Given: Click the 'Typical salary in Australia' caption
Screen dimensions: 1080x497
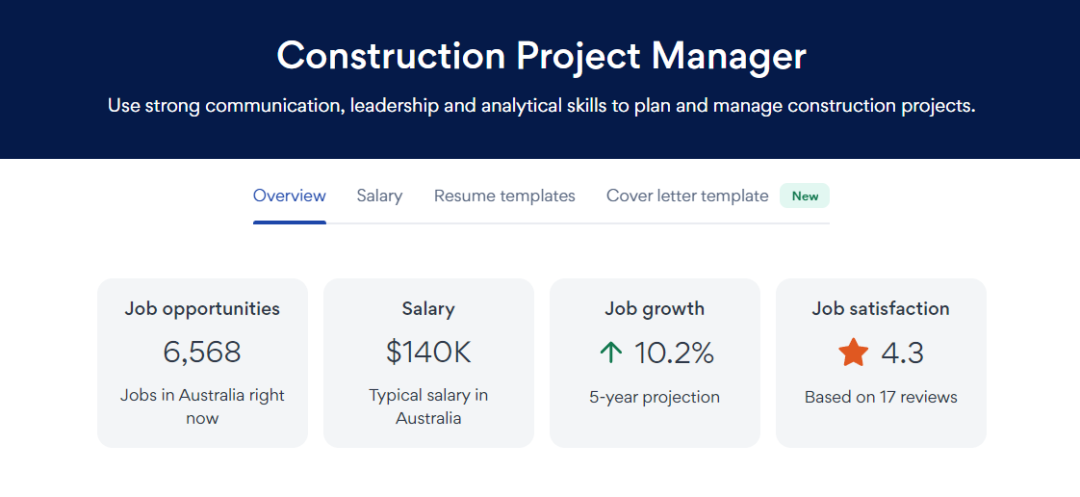Looking at the screenshot, I should click(x=428, y=406).
